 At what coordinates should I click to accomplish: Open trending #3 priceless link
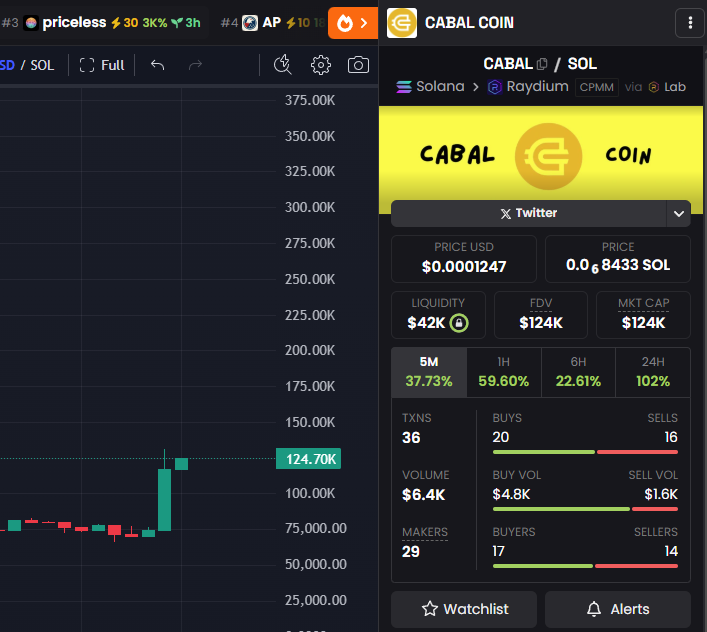pos(101,23)
